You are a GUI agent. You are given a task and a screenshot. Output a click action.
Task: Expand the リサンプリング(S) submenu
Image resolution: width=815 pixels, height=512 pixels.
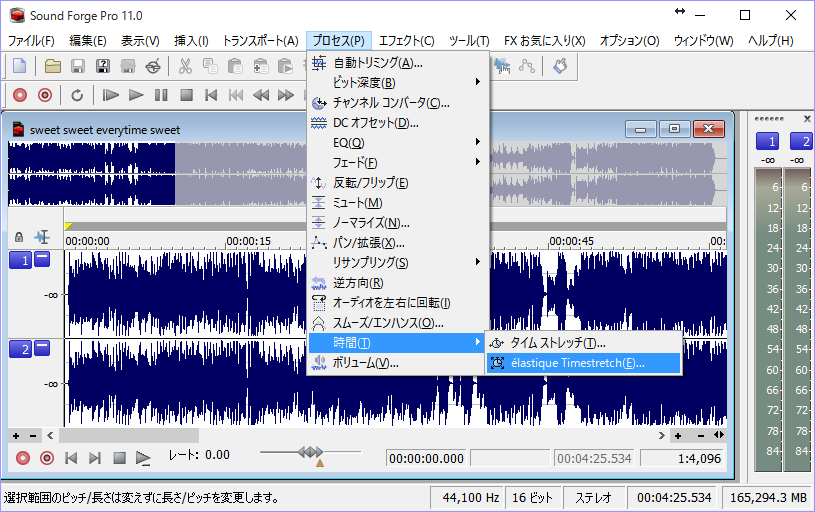point(398,262)
